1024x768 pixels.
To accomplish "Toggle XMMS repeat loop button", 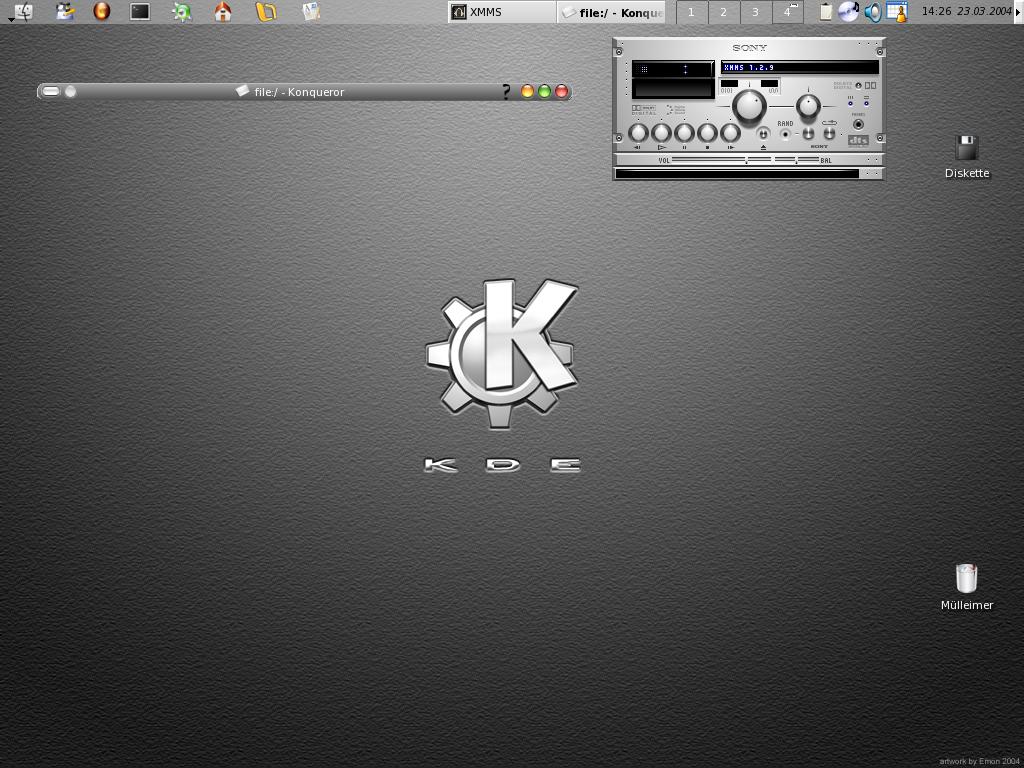I will (829, 133).
